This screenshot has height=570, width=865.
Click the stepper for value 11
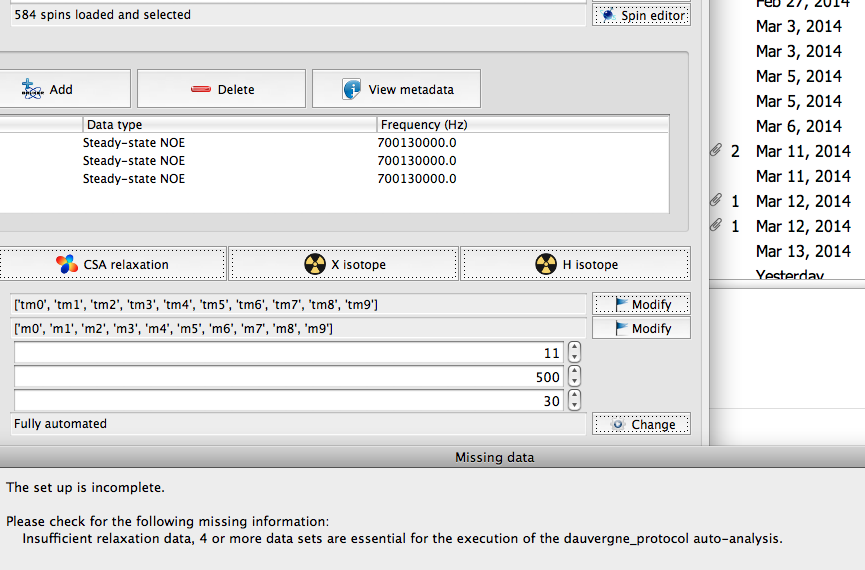coord(574,353)
